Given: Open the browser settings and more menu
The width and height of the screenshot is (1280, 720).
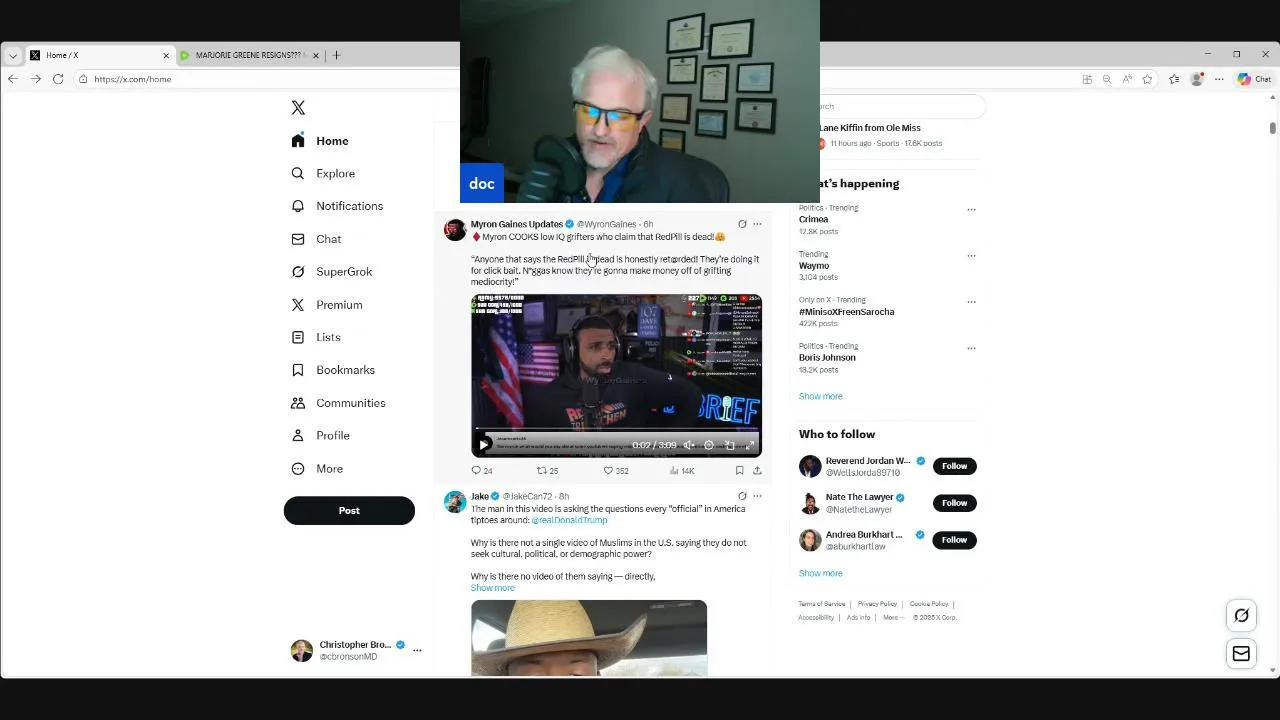Looking at the screenshot, I should click(1219, 79).
